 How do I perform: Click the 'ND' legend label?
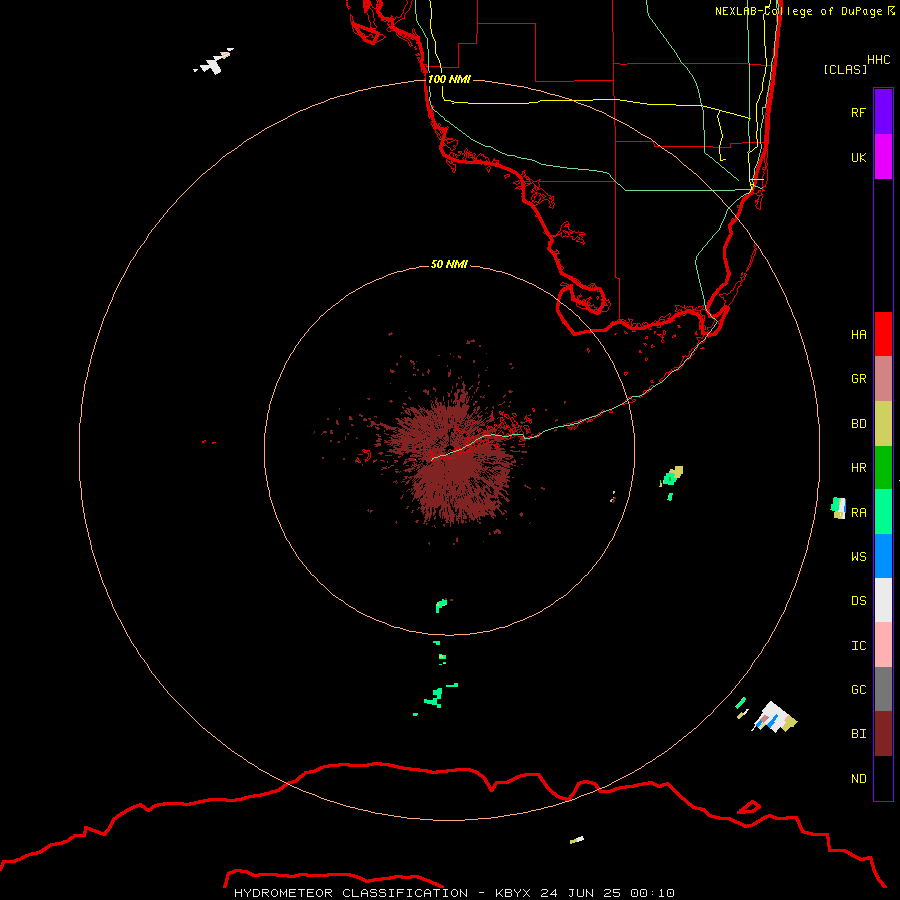pyautogui.click(x=858, y=779)
